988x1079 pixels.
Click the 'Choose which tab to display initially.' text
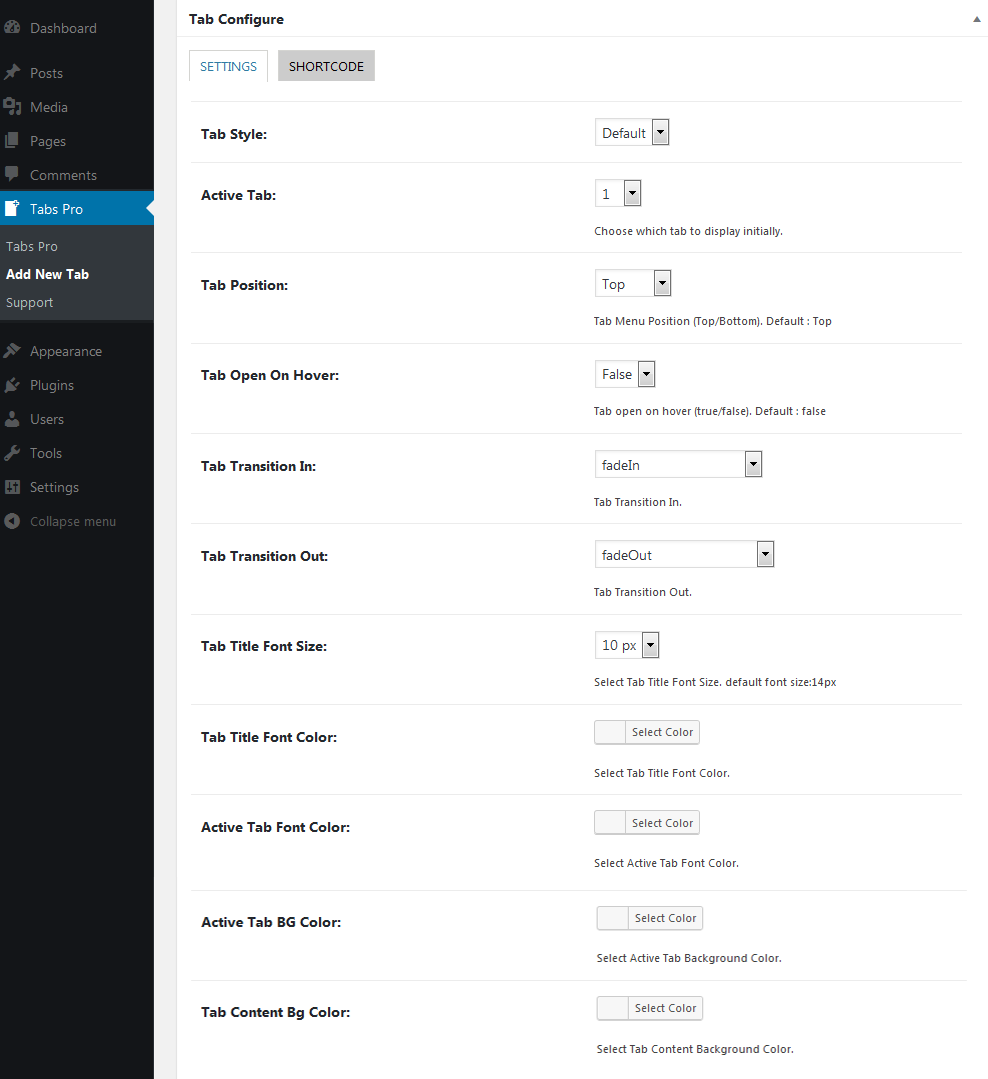tap(688, 231)
